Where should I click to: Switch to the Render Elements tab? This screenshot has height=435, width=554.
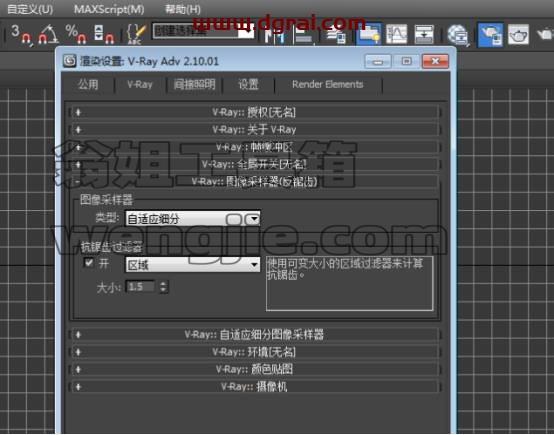[x=328, y=84]
